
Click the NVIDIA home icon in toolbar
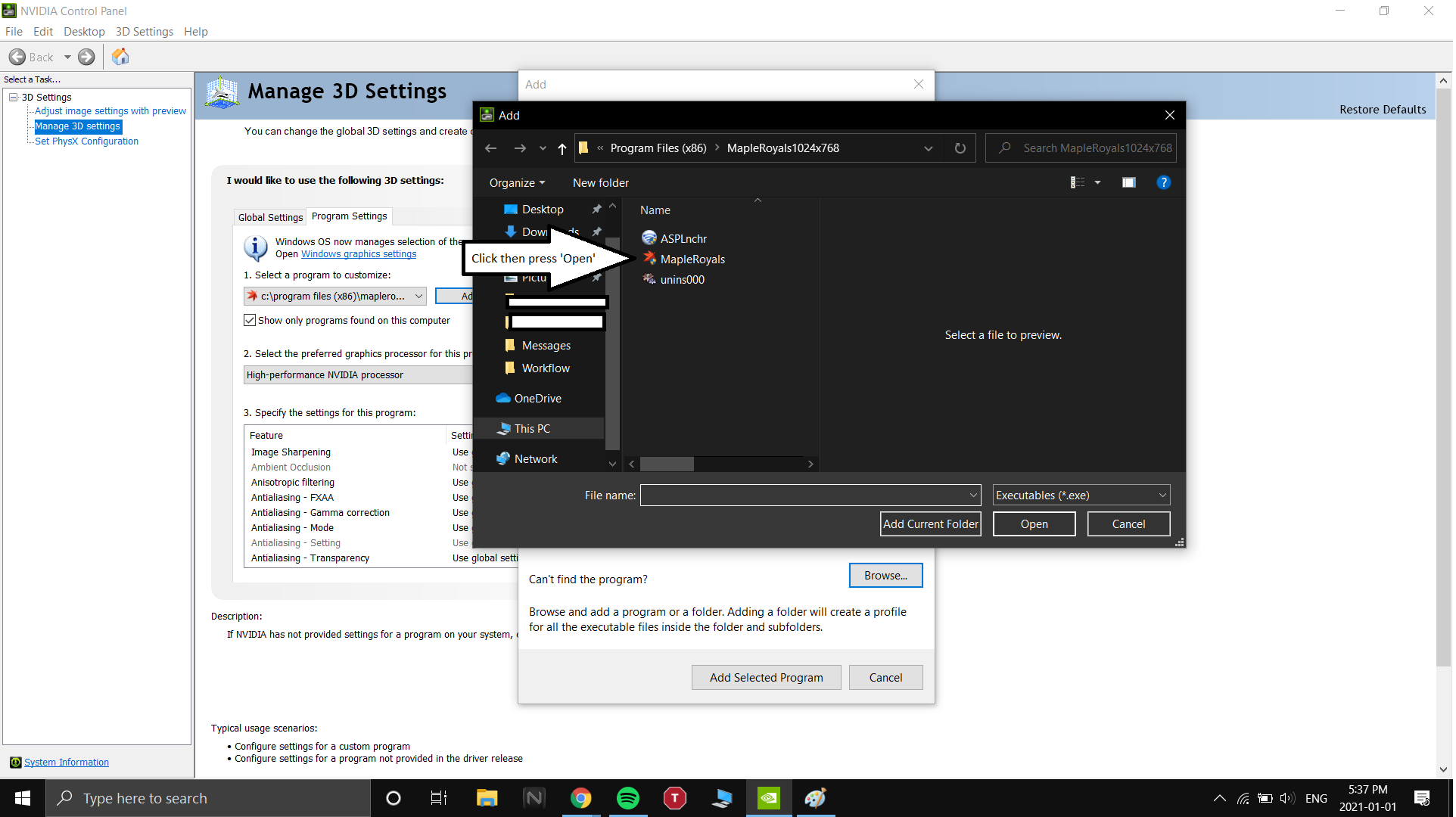click(x=120, y=57)
